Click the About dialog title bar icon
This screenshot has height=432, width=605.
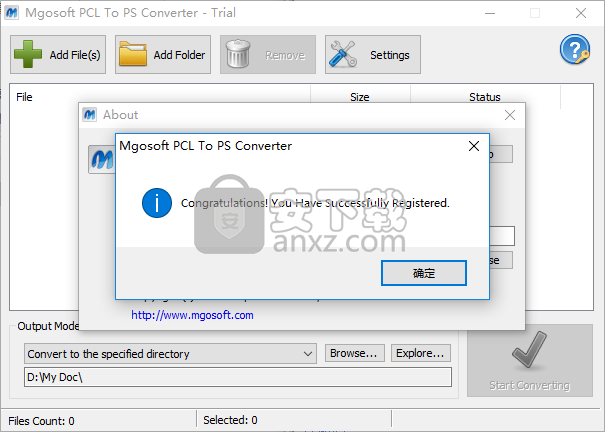90,115
